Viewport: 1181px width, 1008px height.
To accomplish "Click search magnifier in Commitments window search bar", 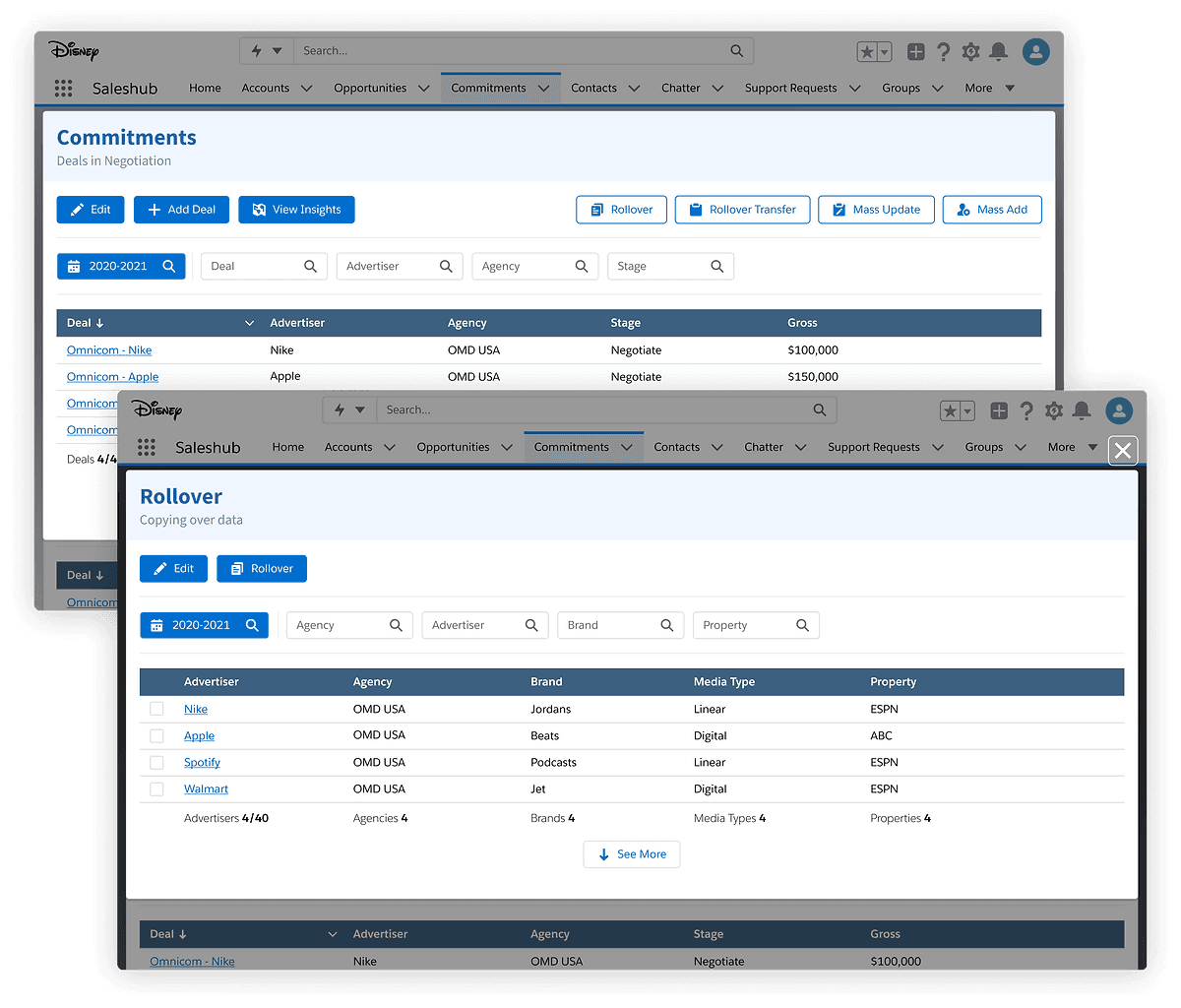I will (737, 51).
